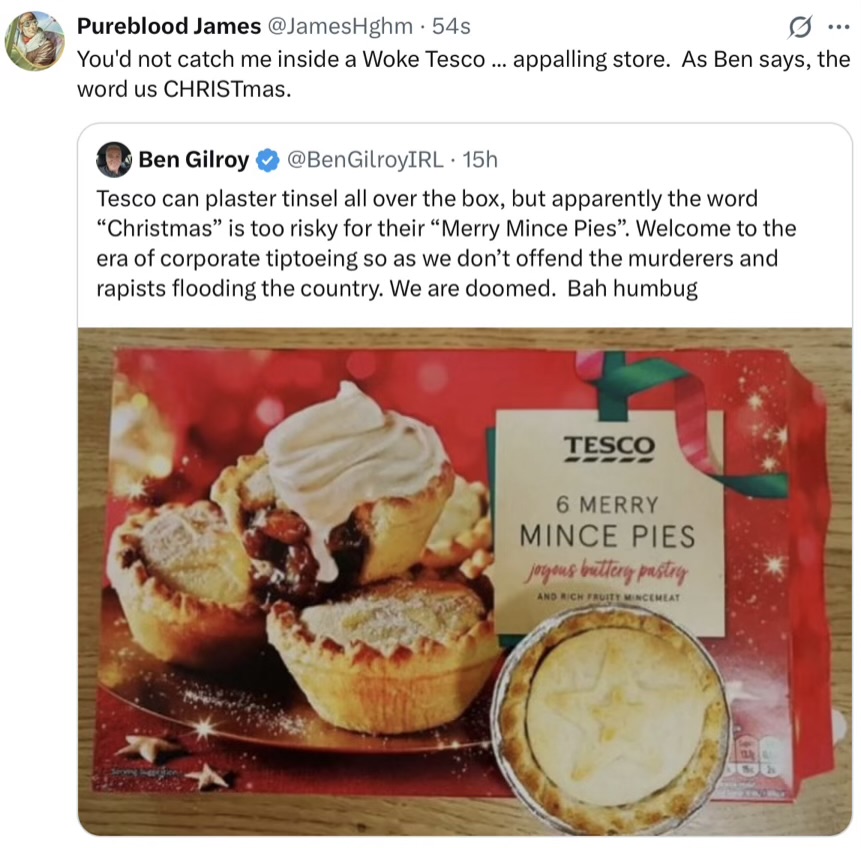This screenshot has width=861, height=848.
Task: Click the 15h quoted tweet timestamp
Action: [x=477, y=159]
